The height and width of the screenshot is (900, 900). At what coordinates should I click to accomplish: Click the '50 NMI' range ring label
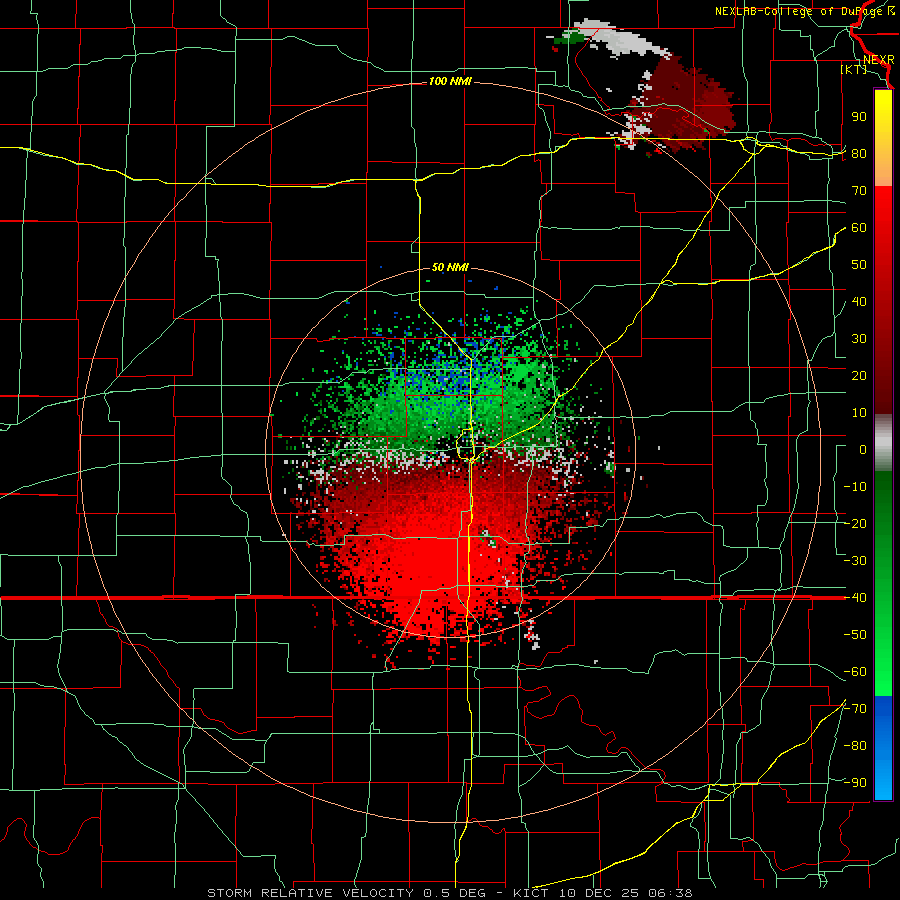(450, 267)
